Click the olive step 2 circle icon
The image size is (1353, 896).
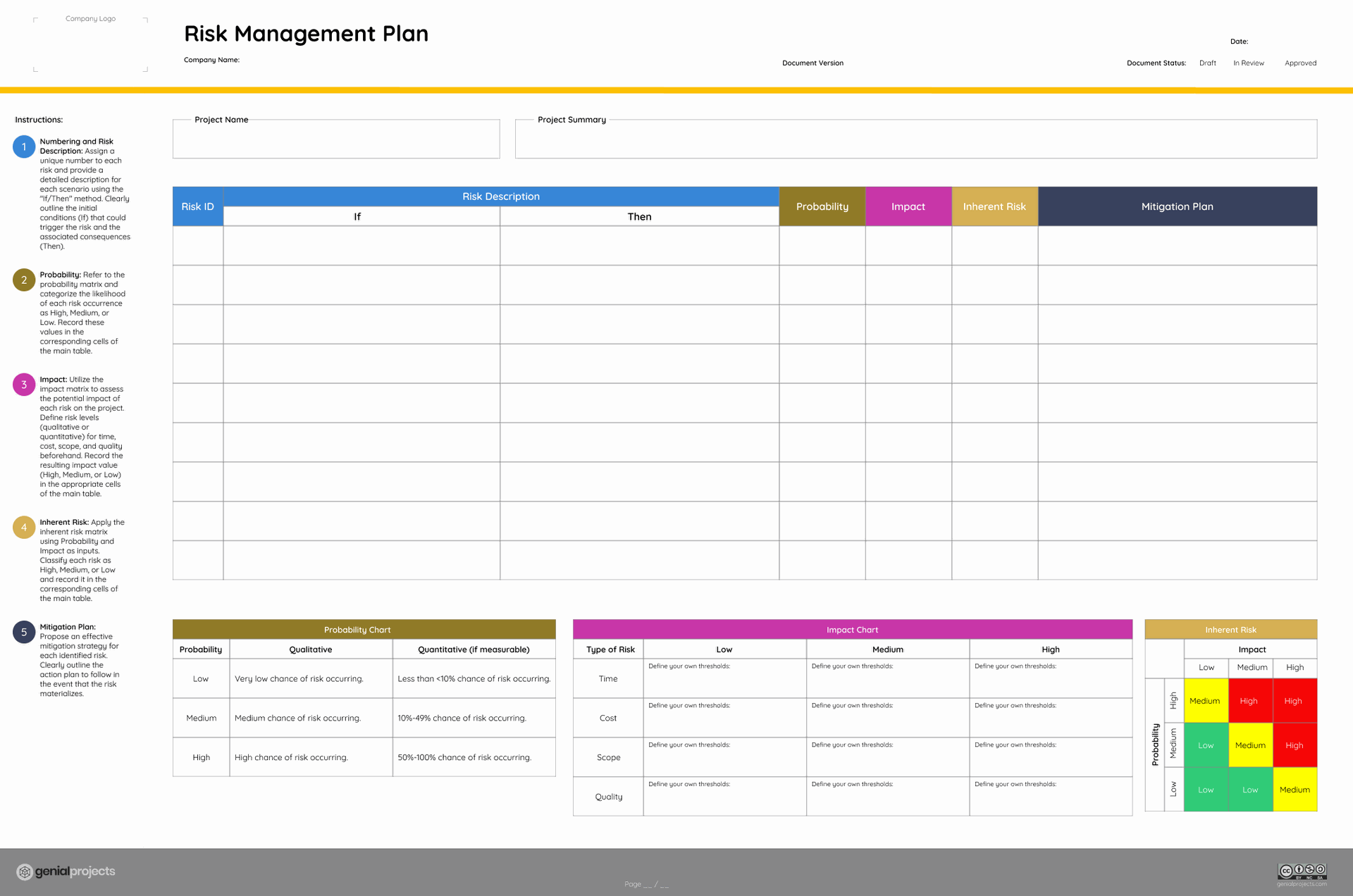tap(24, 280)
